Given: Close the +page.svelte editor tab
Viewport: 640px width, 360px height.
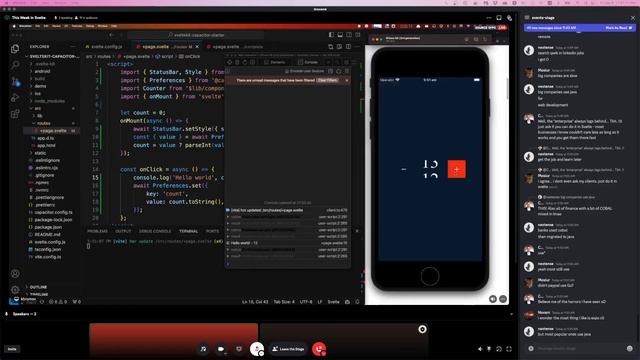Looking at the screenshot, I should point(197,47).
